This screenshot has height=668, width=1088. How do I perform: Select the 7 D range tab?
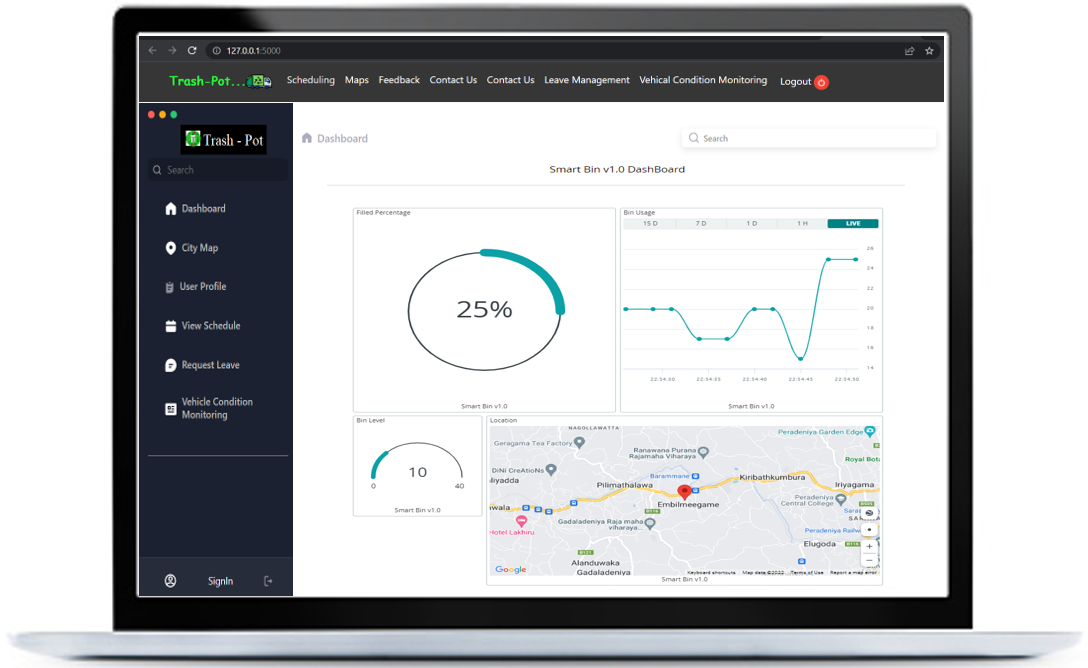click(701, 223)
